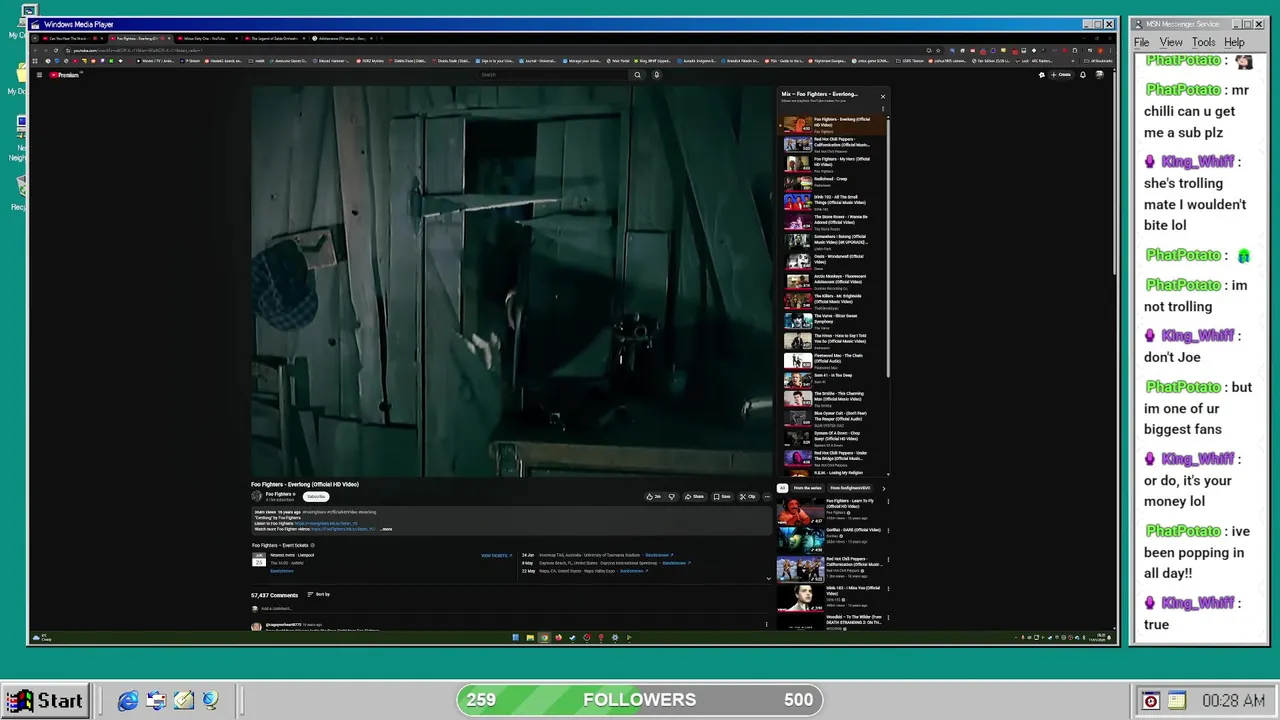
Task: Click the Add a comment field
Action: 510,608
